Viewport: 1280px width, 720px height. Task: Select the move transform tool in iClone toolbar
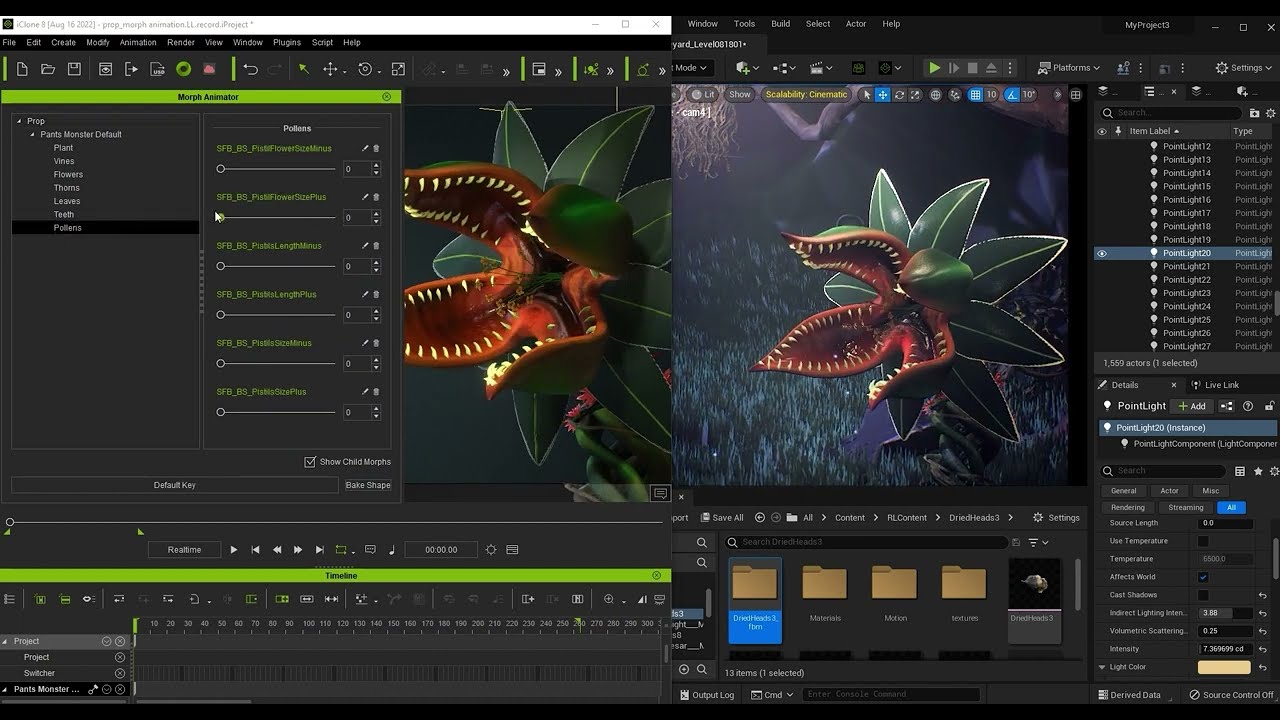(x=330, y=69)
